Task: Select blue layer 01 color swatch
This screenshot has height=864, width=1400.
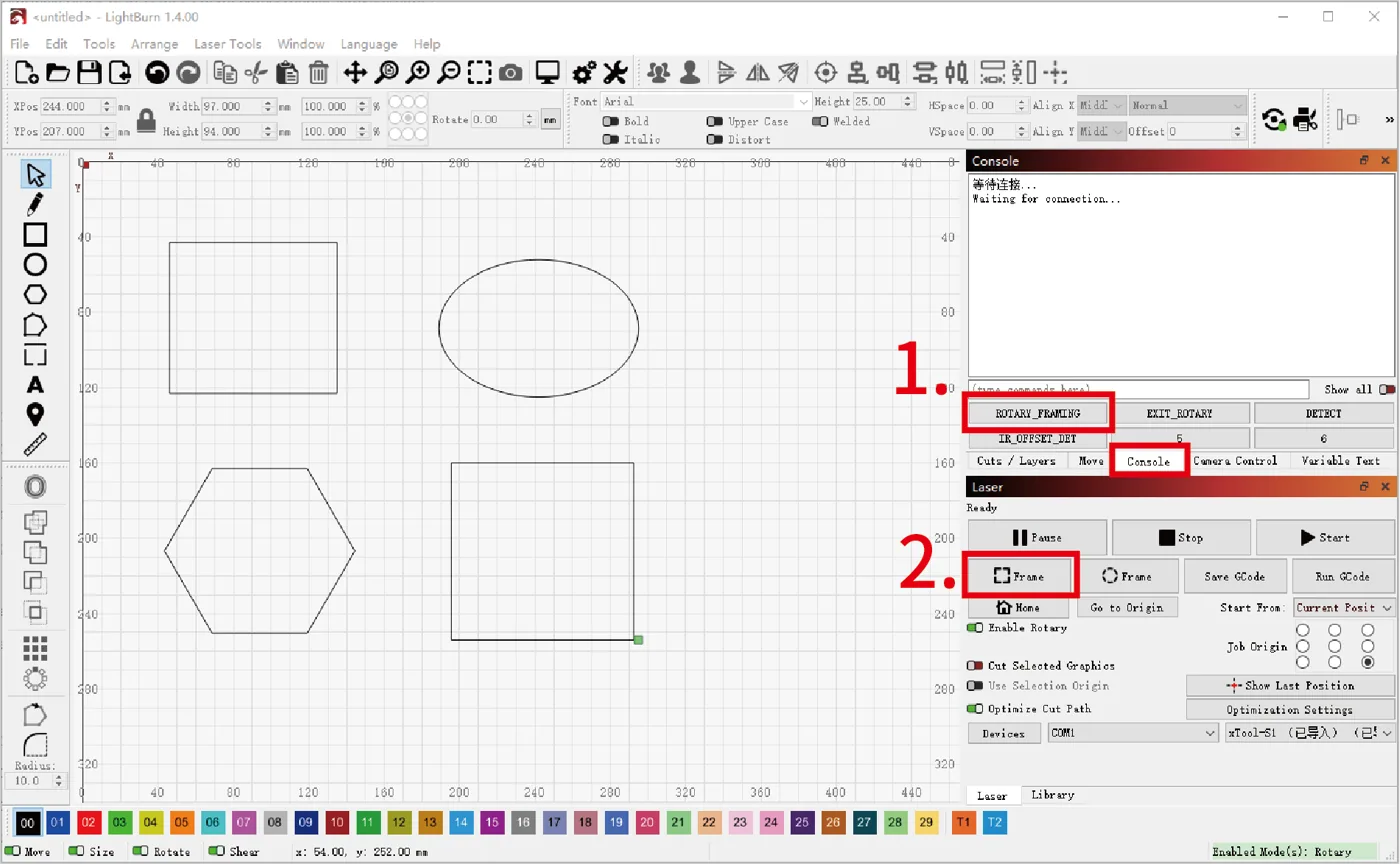Action: (58, 822)
